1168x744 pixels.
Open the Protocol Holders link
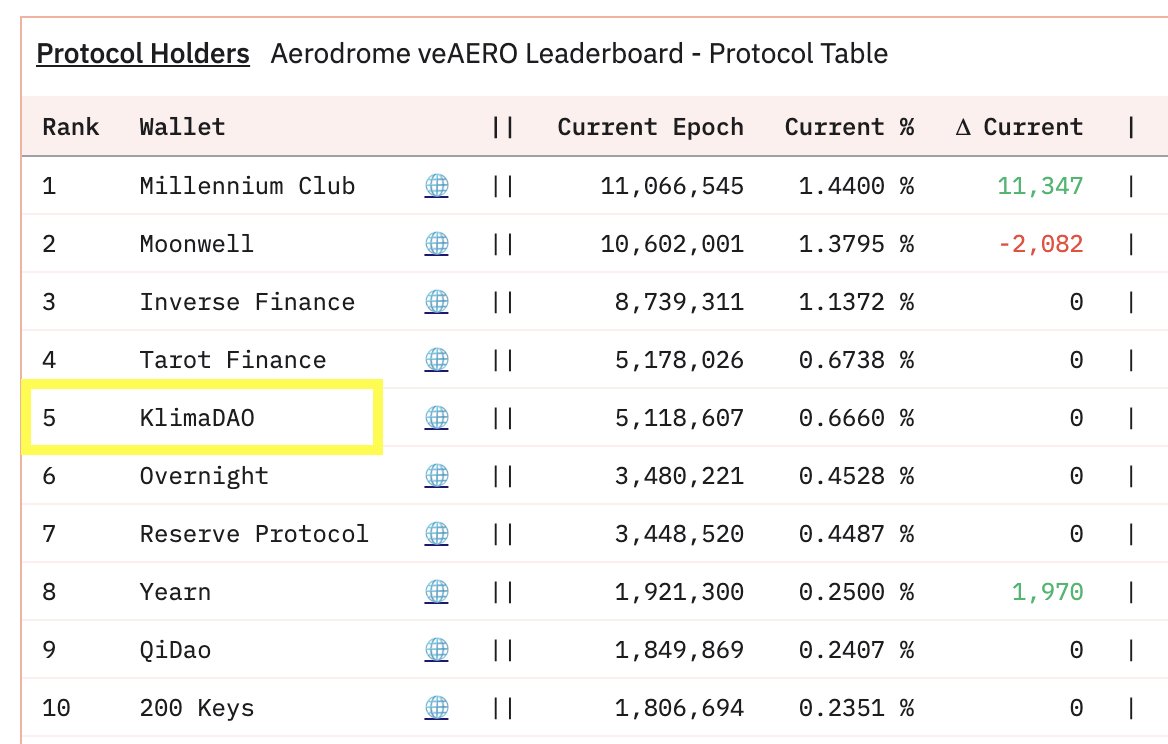pos(143,54)
